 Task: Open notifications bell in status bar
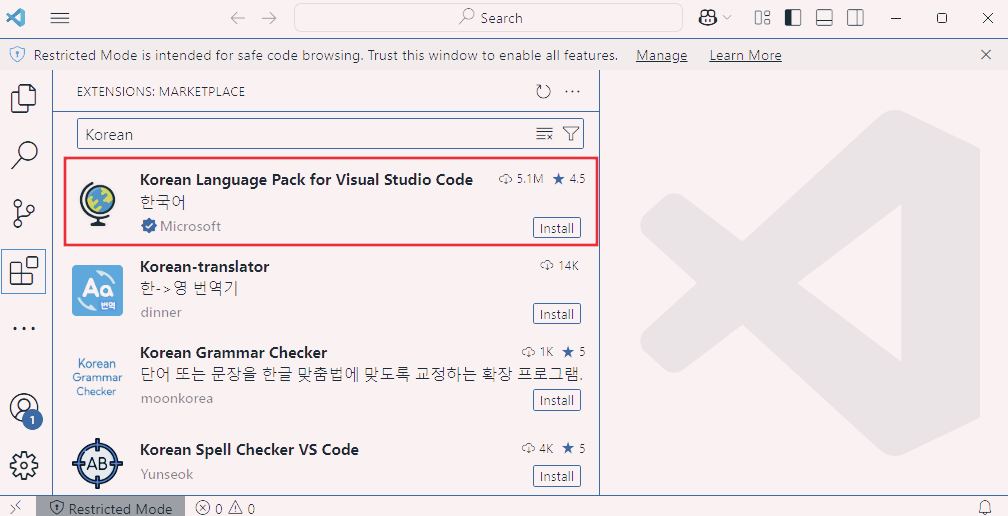click(984, 508)
